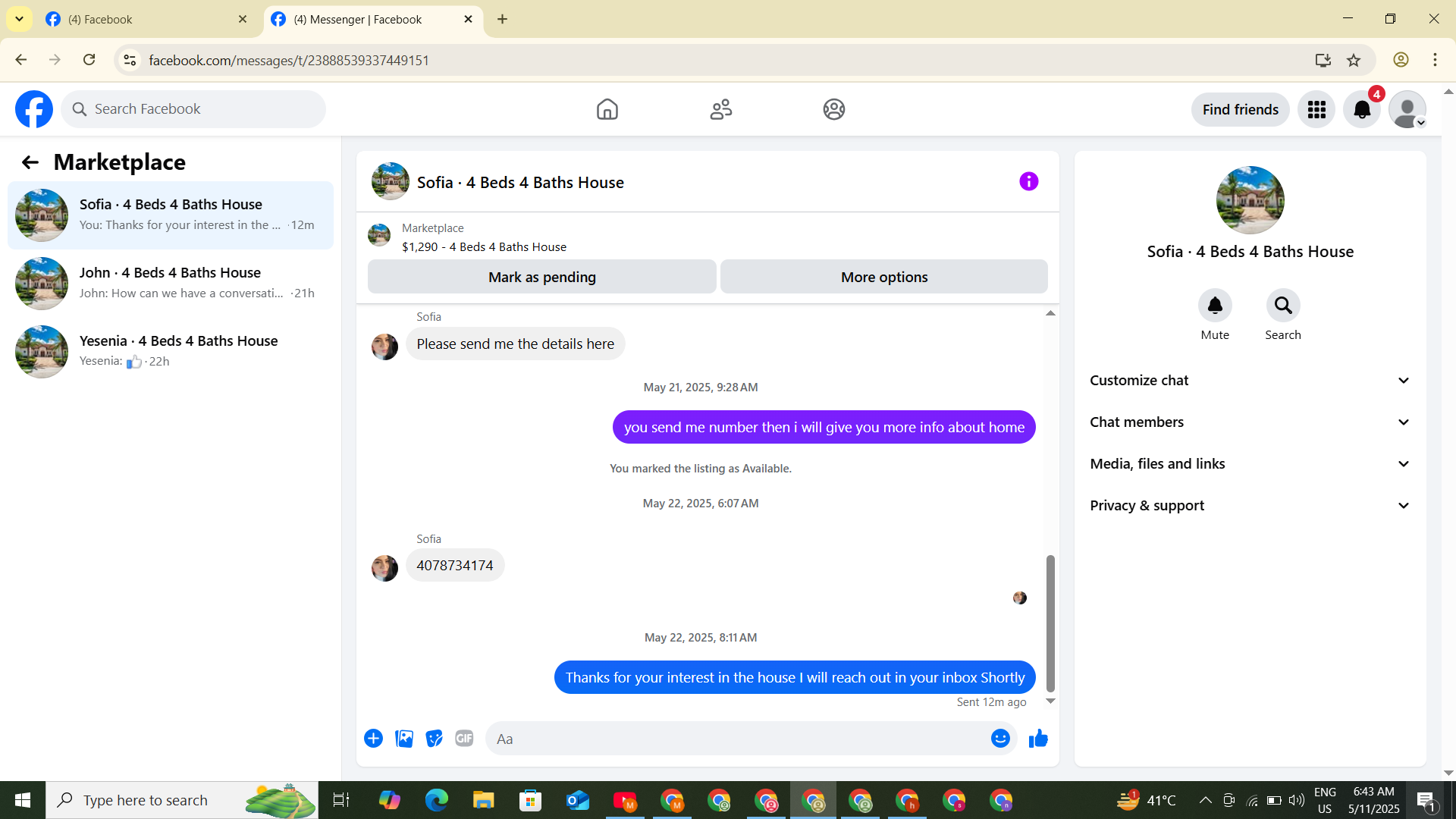Open the Groups icon in top navigation
The width and height of the screenshot is (1456, 819).
click(x=834, y=109)
